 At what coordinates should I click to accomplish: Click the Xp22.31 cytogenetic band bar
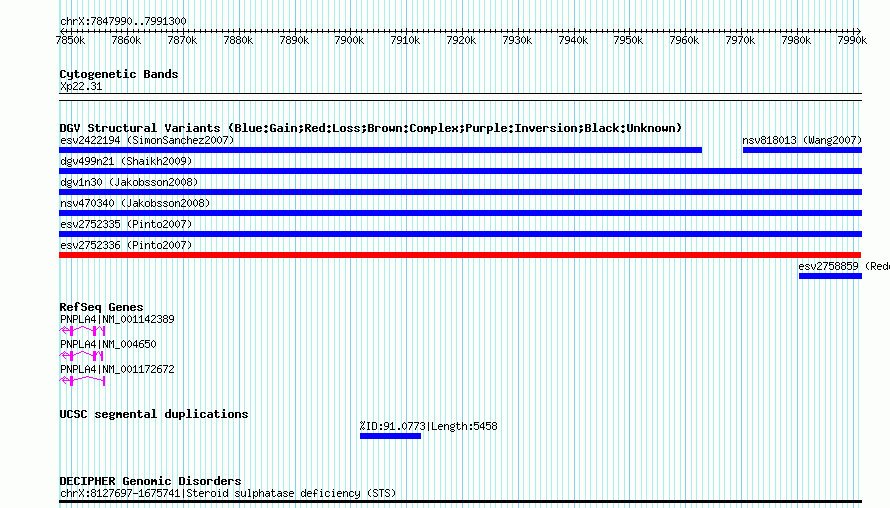pyautogui.click(x=460, y=97)
